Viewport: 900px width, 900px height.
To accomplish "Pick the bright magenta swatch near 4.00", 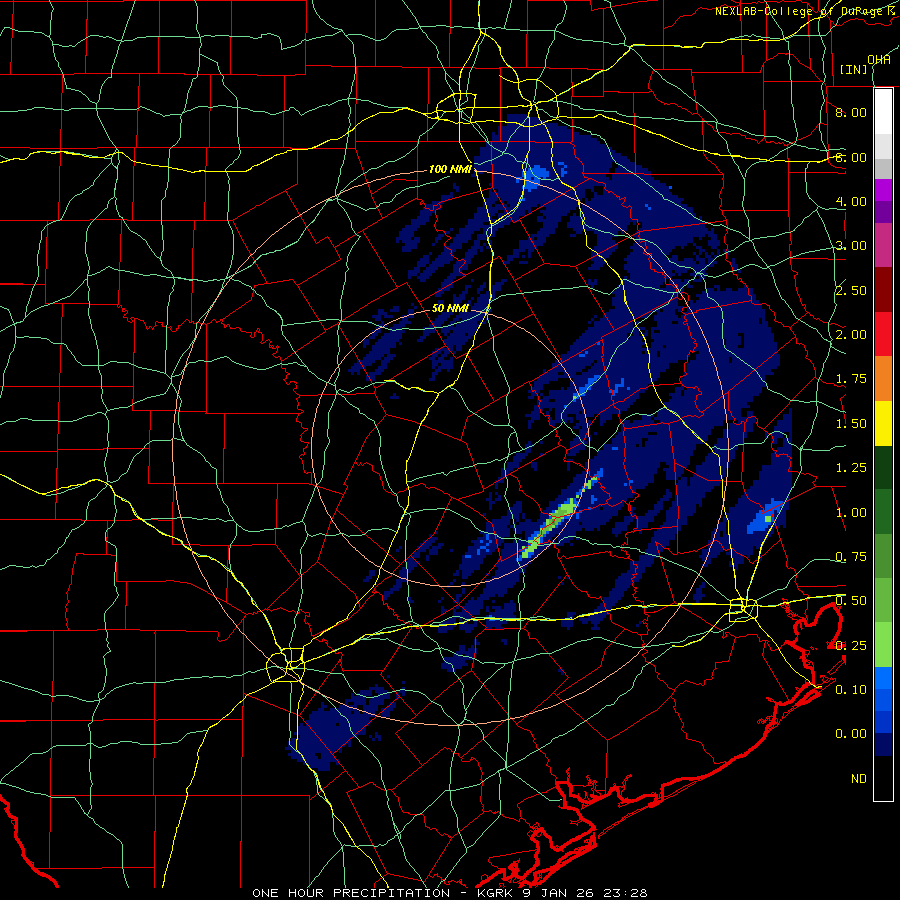I will [x=883, y=190].
